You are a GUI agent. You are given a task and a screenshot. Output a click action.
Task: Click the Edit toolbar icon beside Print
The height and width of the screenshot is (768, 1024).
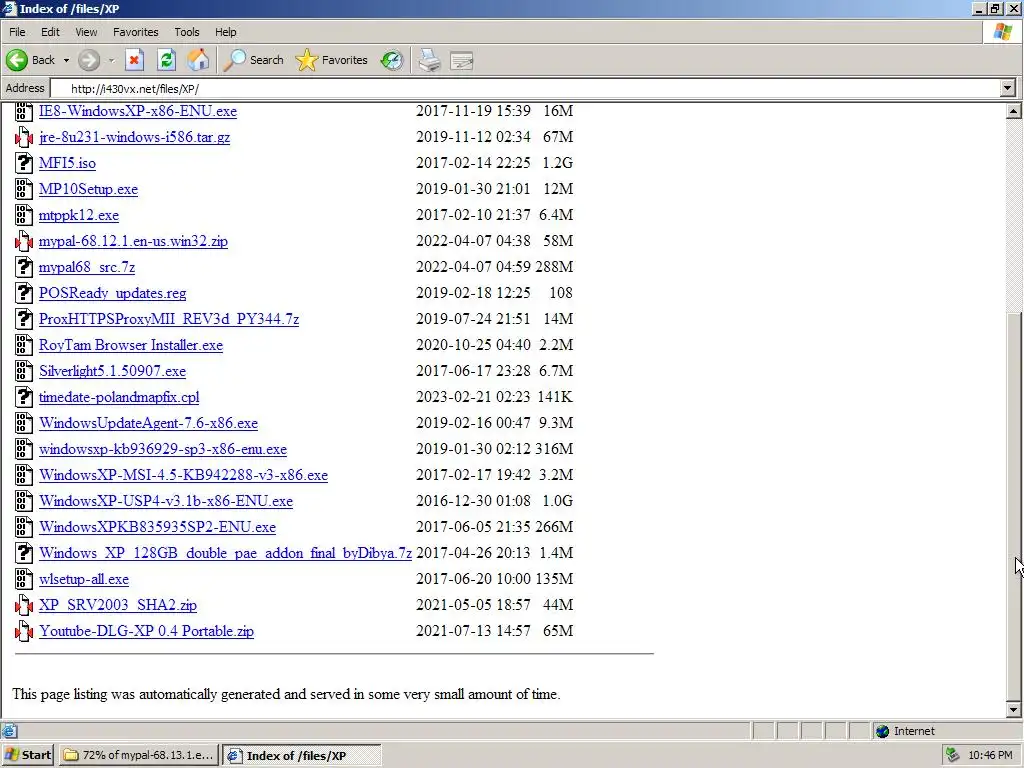[461, 61]
